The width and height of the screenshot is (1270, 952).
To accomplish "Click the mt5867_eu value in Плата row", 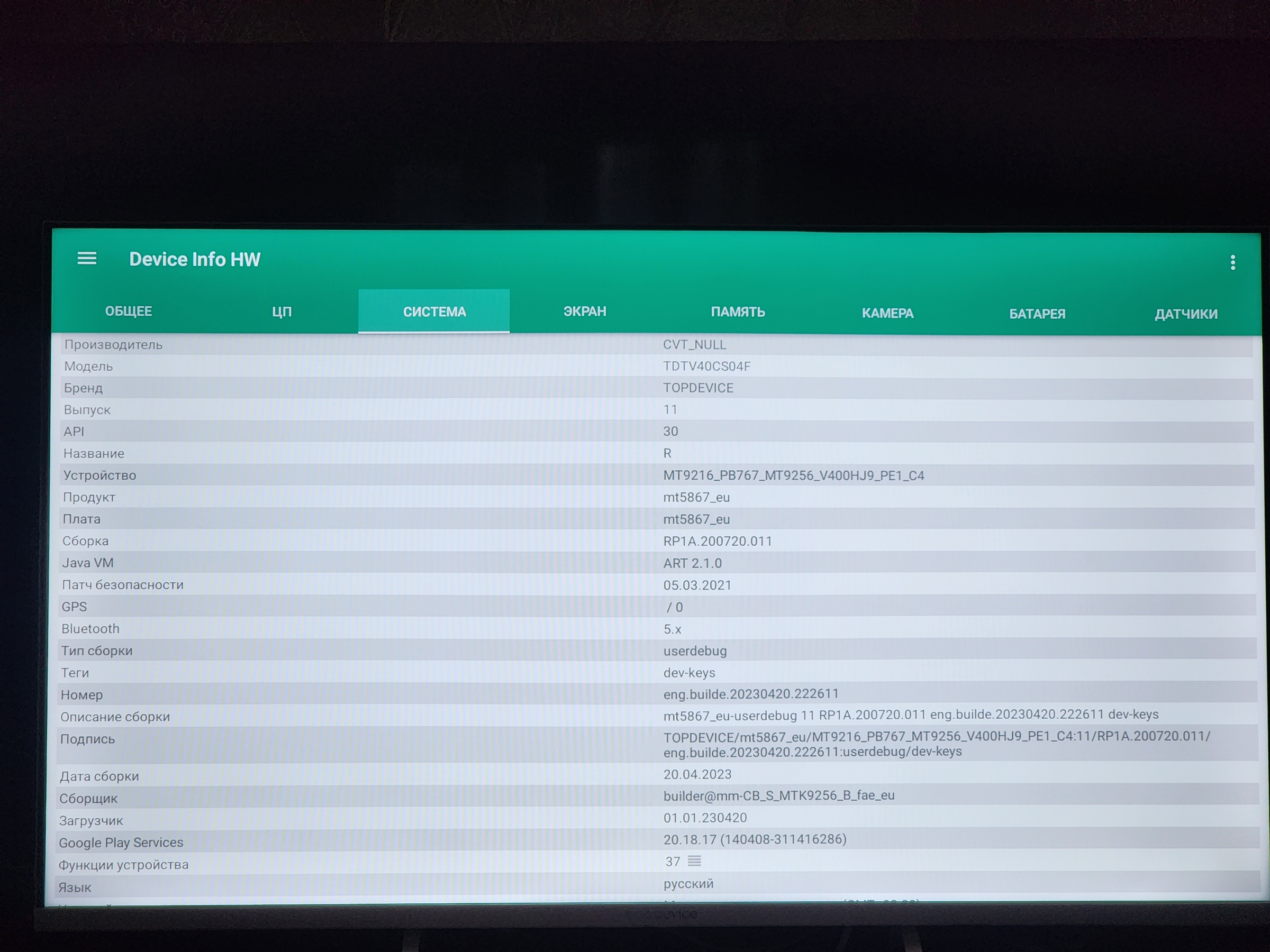I will 696,519.
